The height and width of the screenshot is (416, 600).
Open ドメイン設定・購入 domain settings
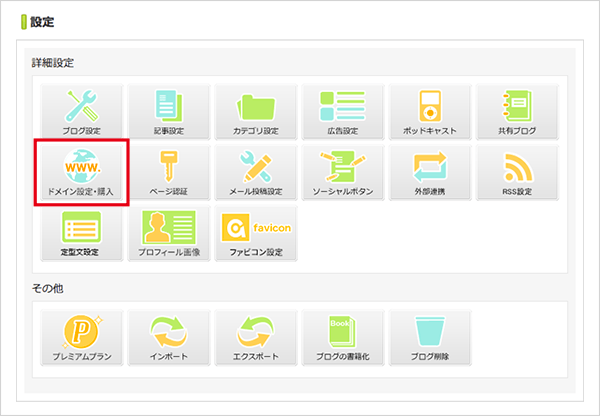click(80, 174)
